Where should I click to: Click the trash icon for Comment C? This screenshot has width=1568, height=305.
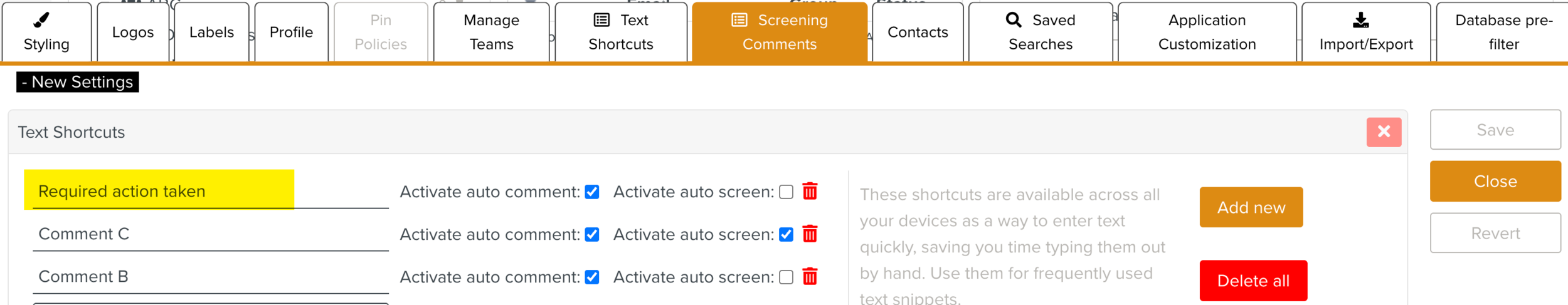(x=810, y=234)
